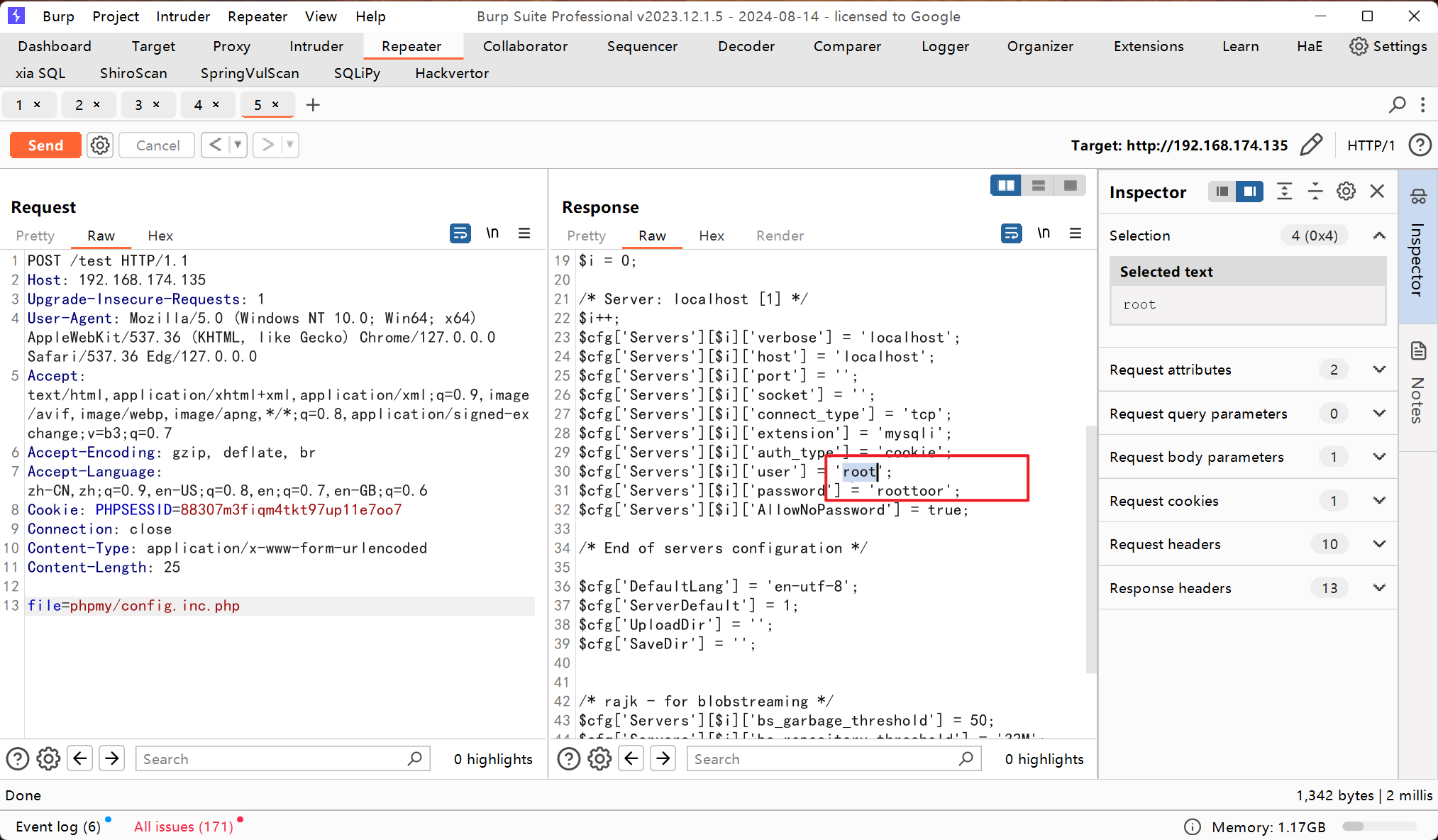Switch Request view to Hex tab
Image resolution: width=1438 pixels, height=840 pixels.
(160, 236)
